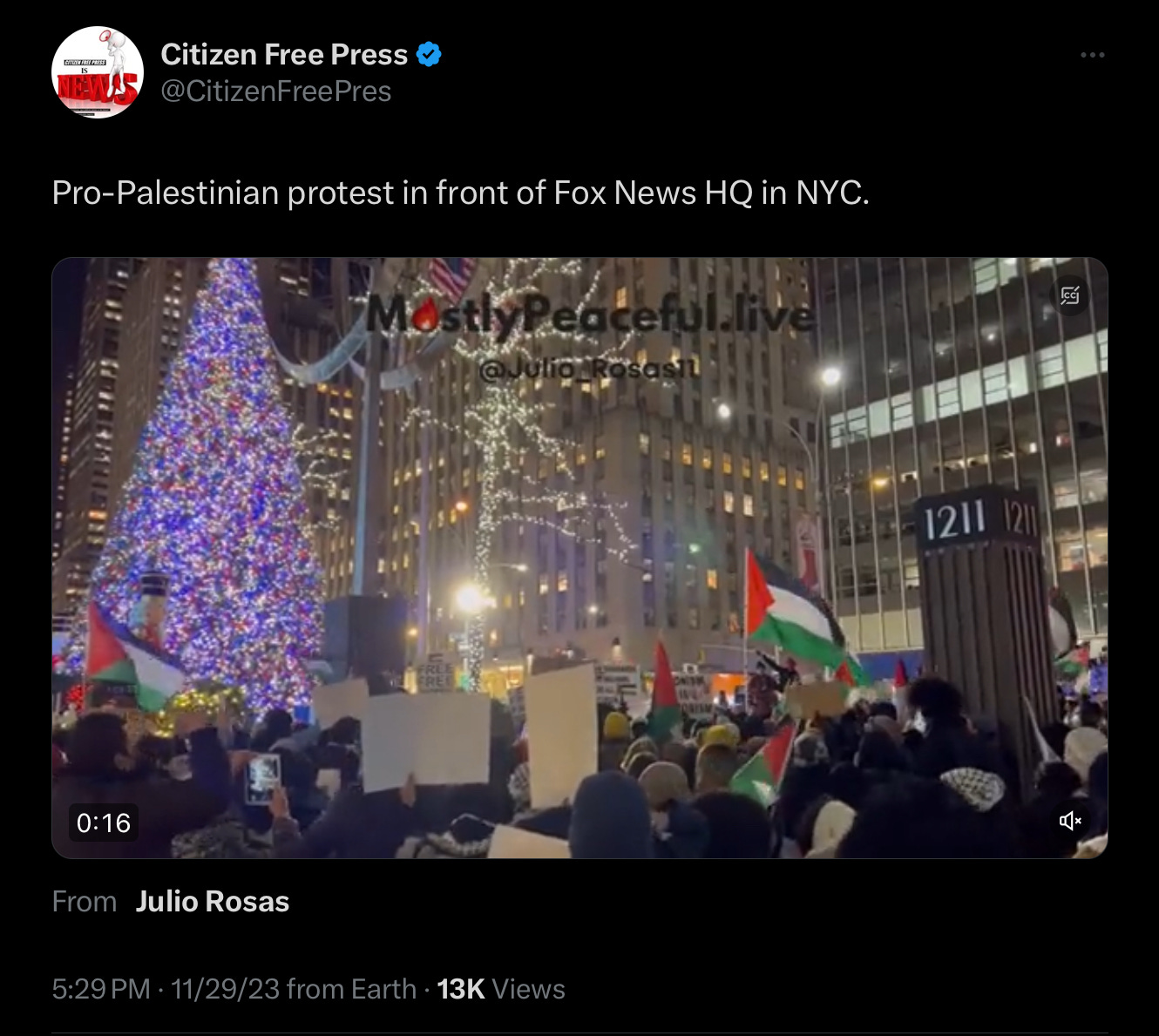Click the MostlyPeaceful.live watermark

click(591, 315)
